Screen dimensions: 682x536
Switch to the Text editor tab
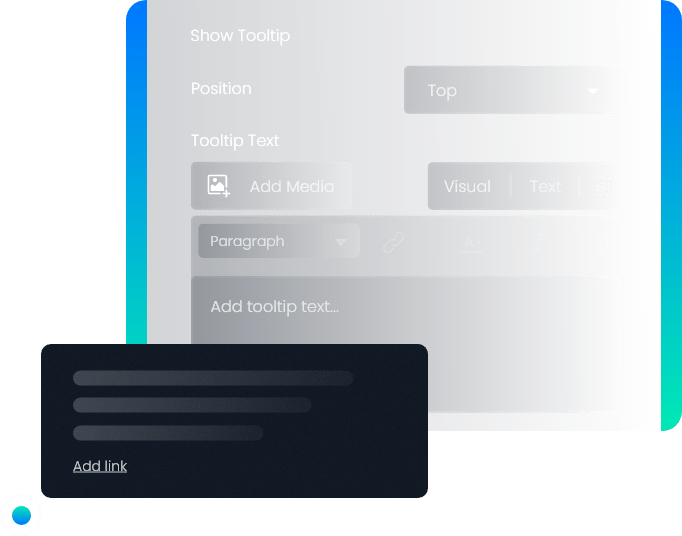[x=545, y=187]
